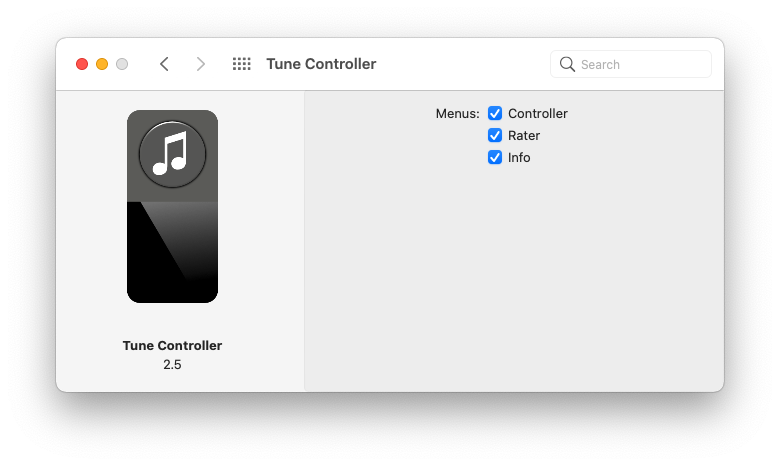This screenshot has height=466, width=780.
Task: Go back using the left chevron
Action: coord(164,64)
